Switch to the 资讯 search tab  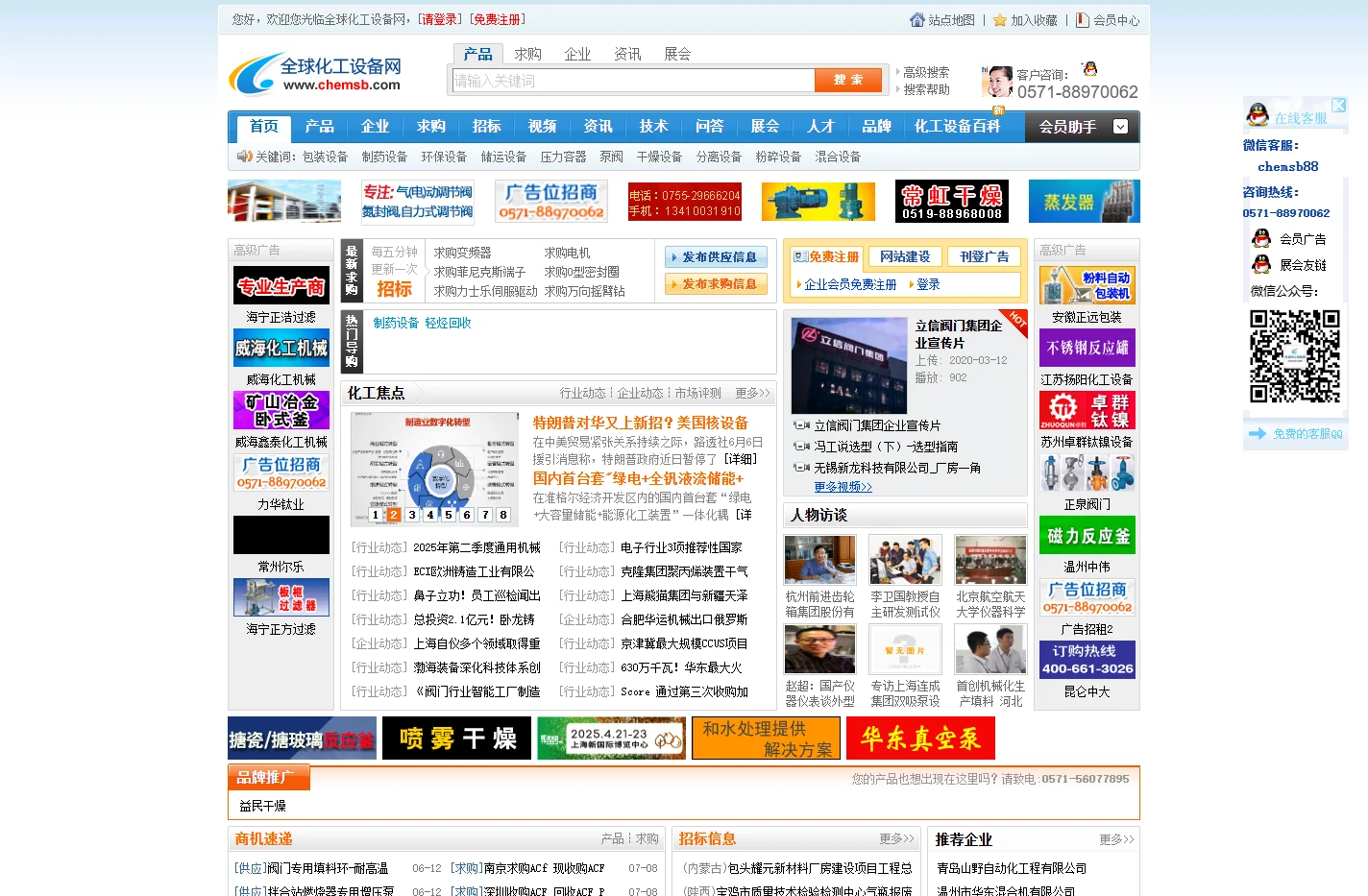click(x=627, y=55)
